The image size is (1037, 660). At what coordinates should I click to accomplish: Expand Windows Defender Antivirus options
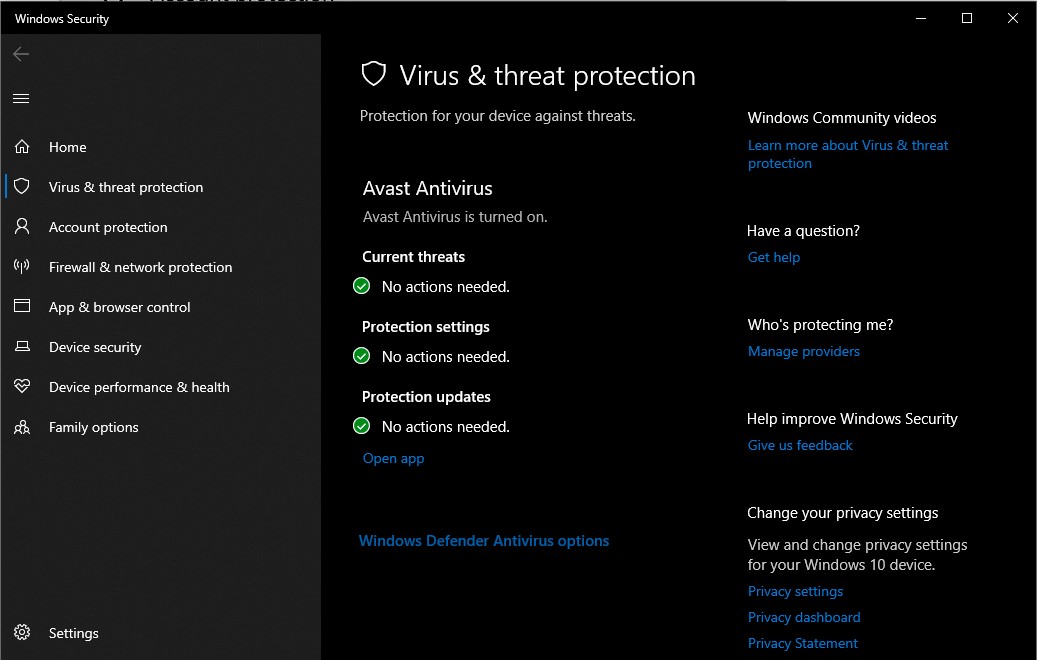coord(484,541)
